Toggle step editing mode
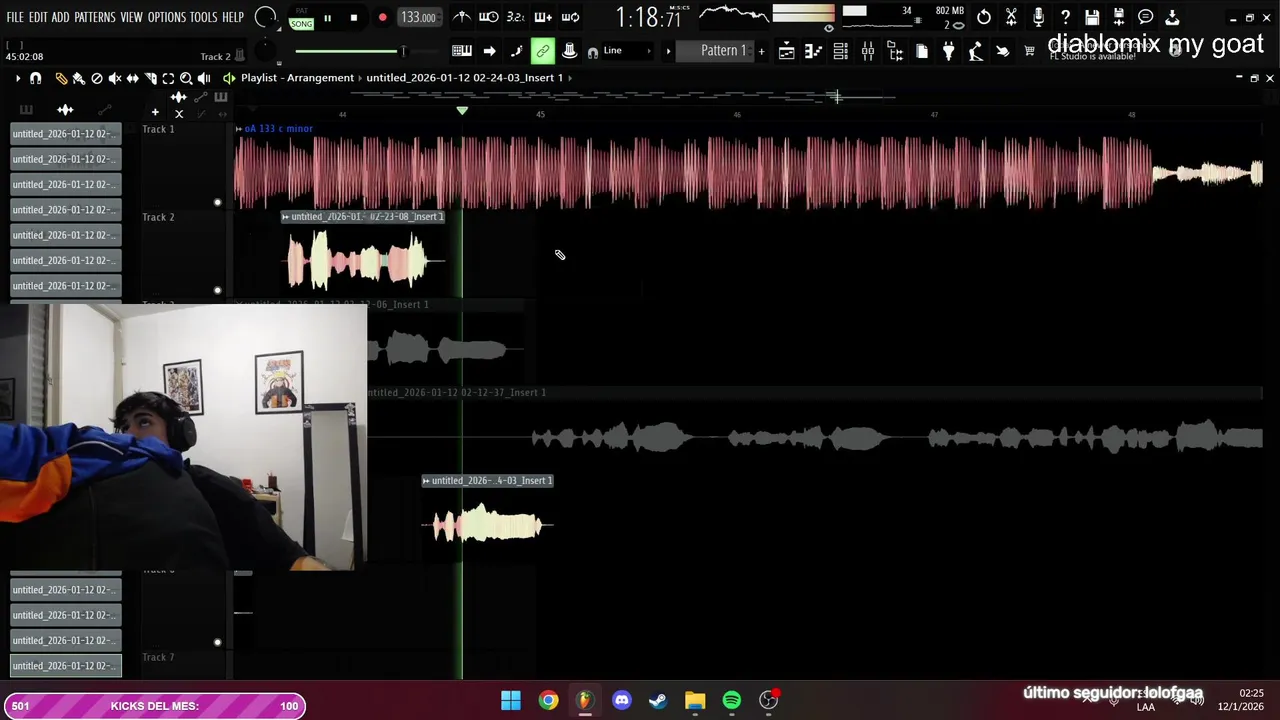1280x720 pixels. click(x=516, y=51)
